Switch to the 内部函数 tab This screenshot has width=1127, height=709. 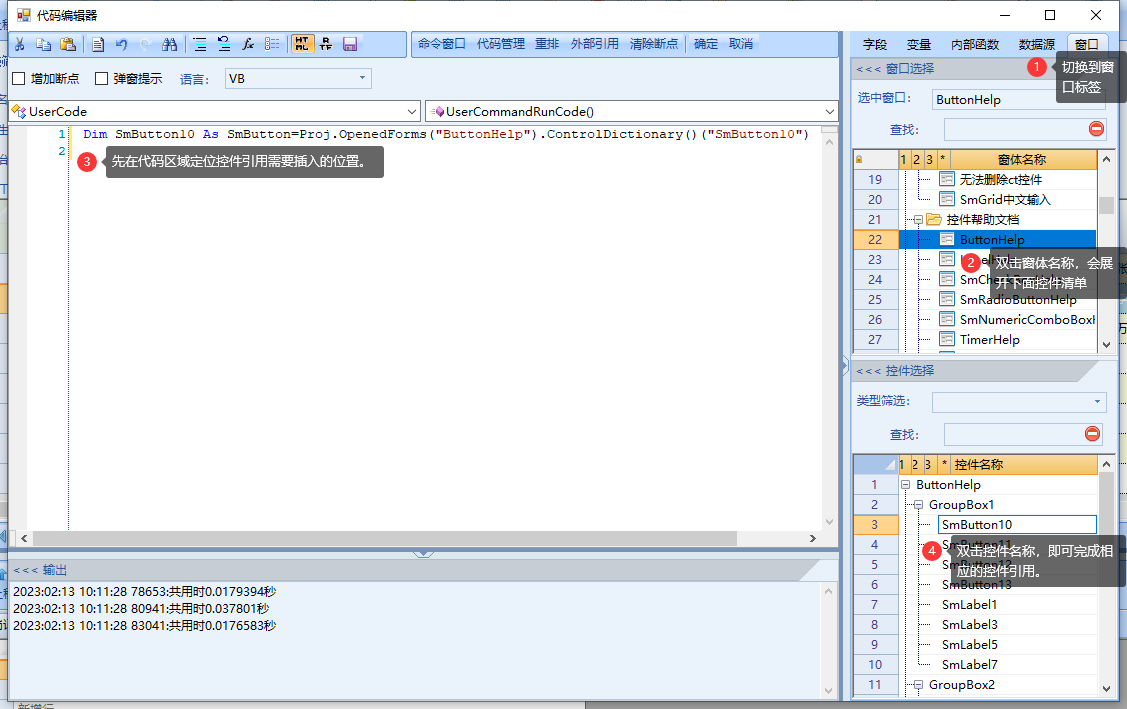point(975,45)
